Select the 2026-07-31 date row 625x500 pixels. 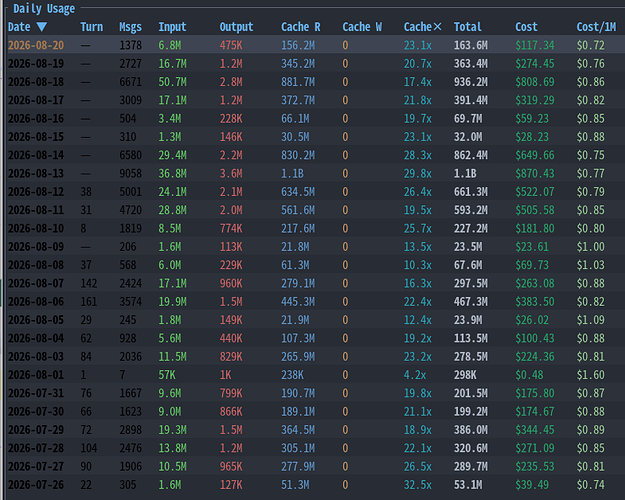coord(316,394)
